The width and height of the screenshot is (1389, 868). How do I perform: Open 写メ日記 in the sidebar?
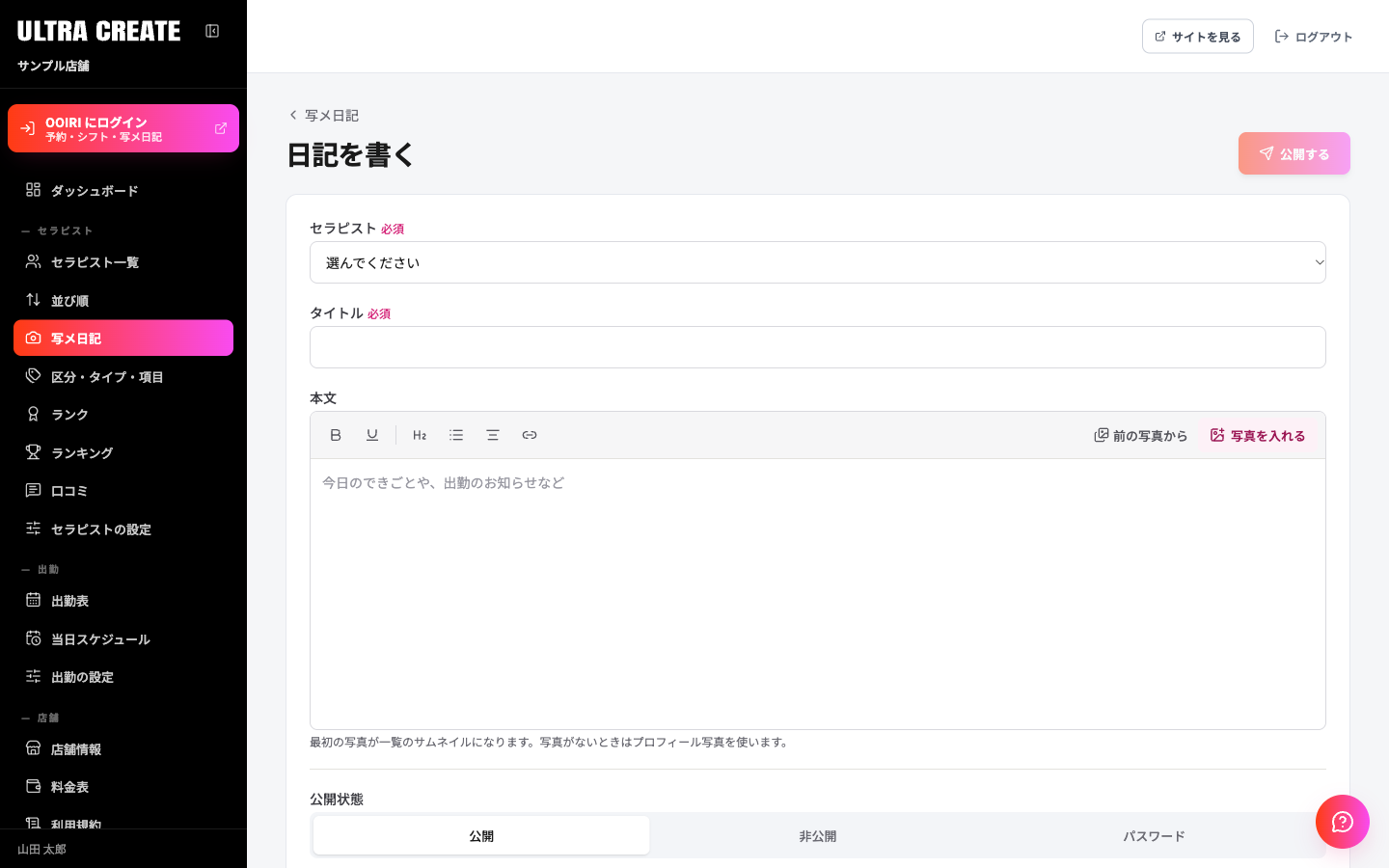tap(123, 339)
